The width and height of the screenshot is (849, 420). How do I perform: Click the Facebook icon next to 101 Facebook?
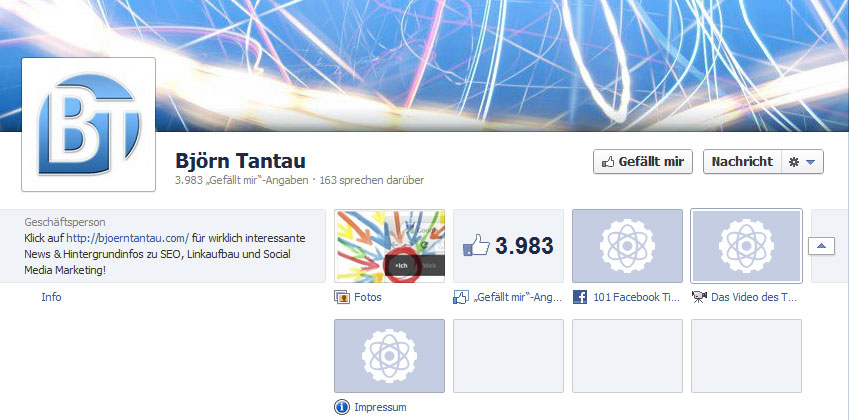pyautogui.click(x=580, y=297)
